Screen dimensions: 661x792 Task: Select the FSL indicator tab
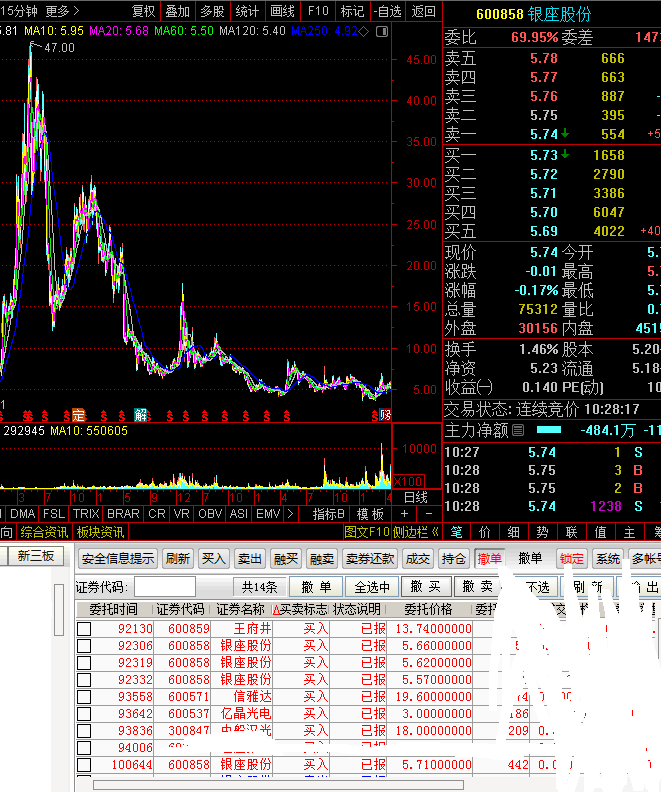[x=54, y=514]
